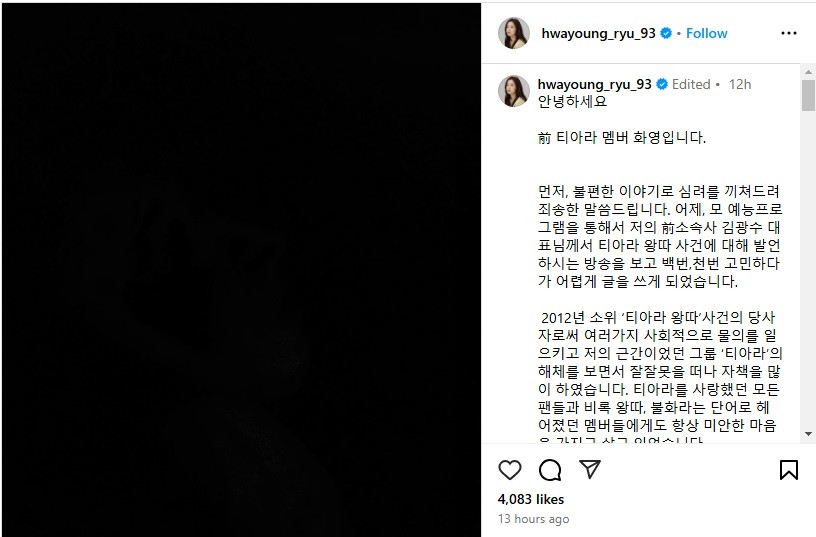Open comments with the speech bubble icon
Image resolution: width=816 pixels, height=537 pixels.
550,470
